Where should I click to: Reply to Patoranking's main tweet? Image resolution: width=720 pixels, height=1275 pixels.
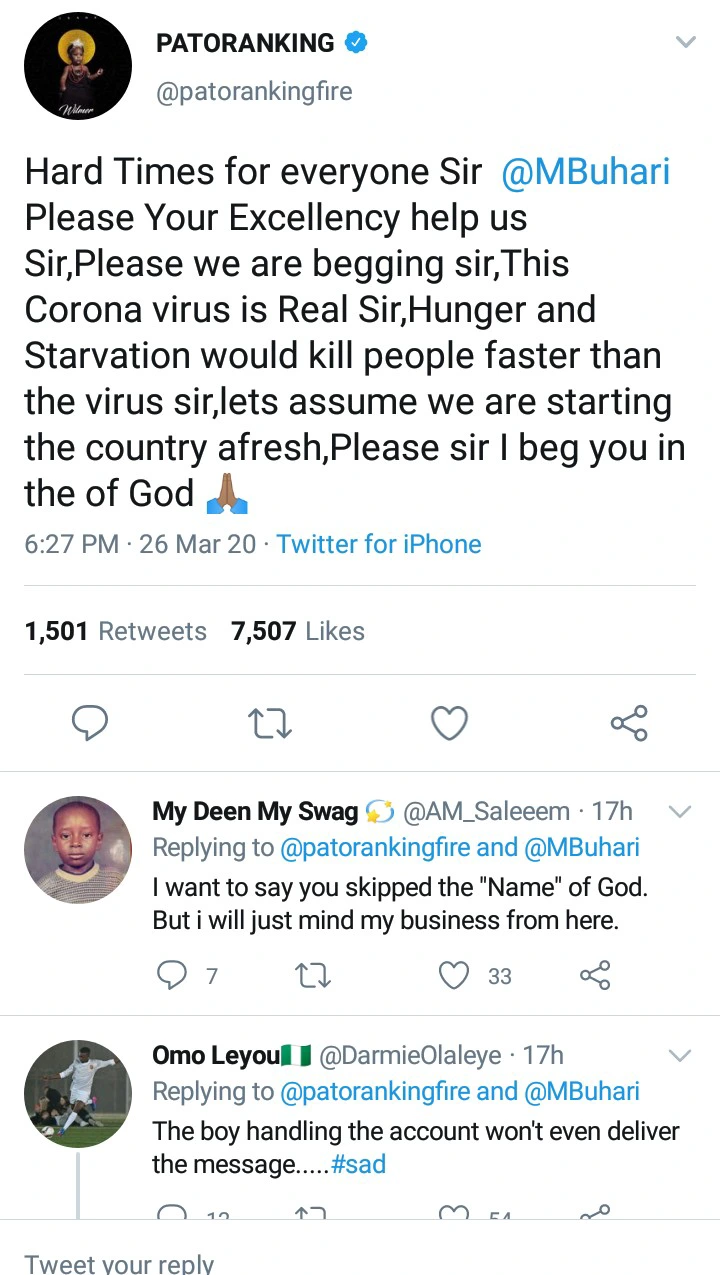tap(89, 723)
